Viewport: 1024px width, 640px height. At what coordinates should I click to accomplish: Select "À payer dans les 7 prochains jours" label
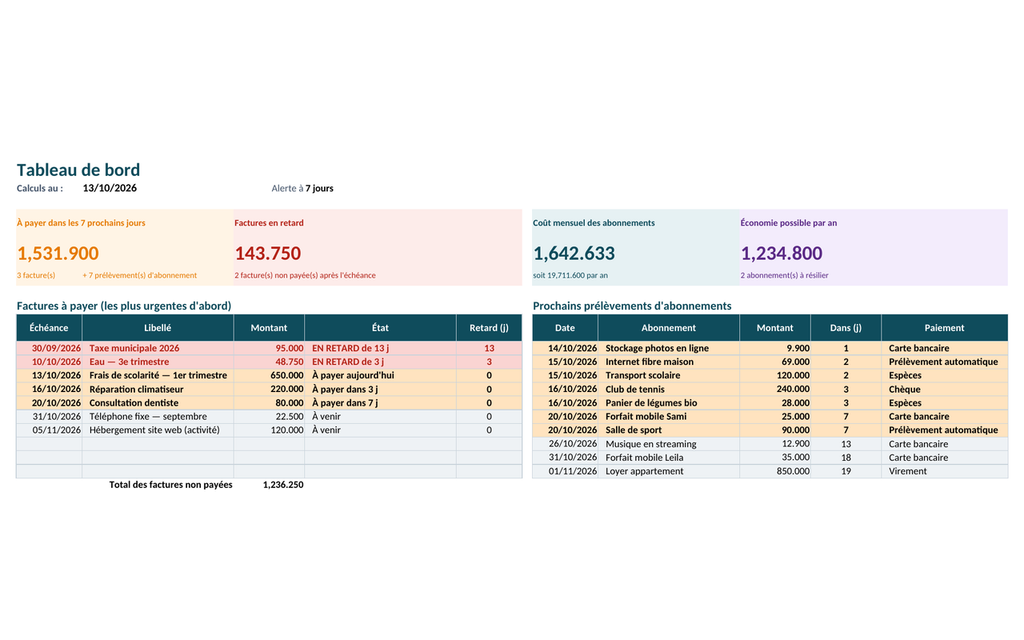click(x=81, y=223)
